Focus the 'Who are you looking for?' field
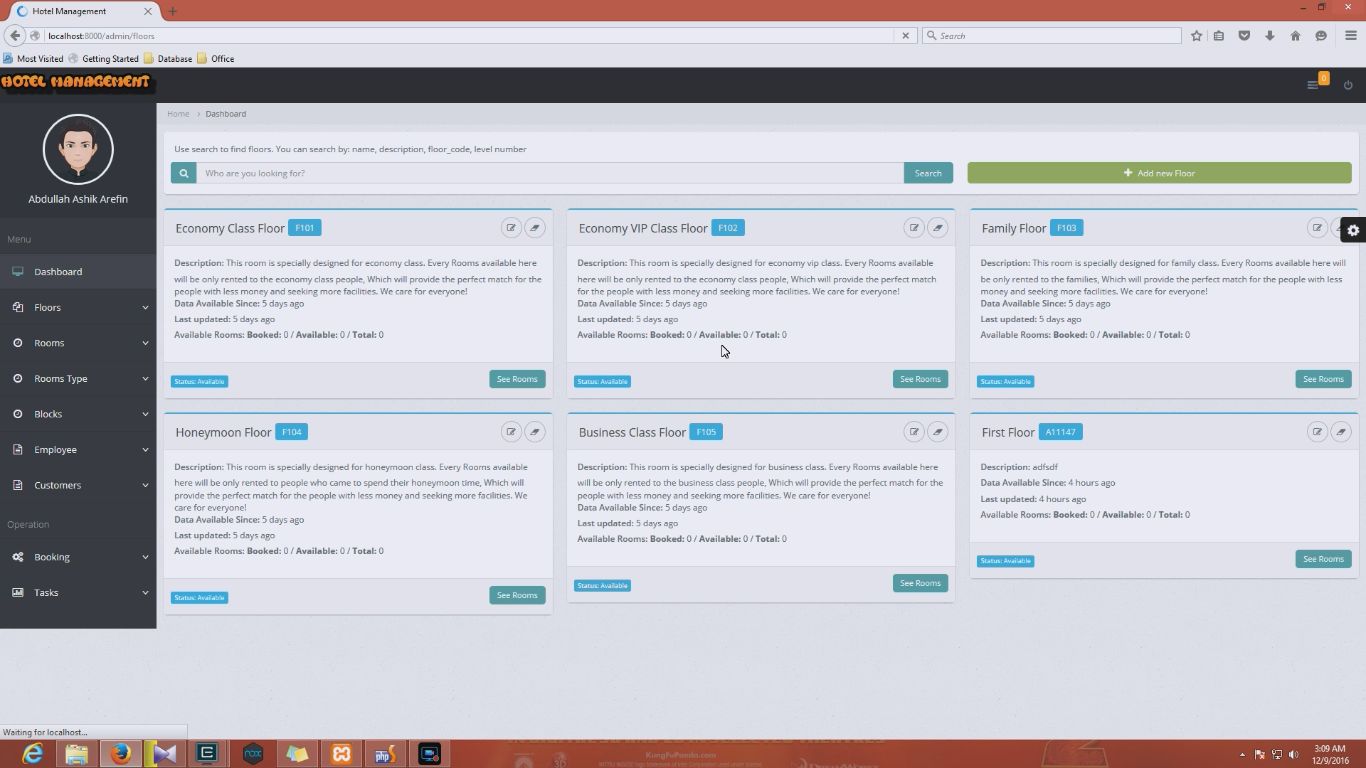Image resolution: width=1366 pixels, height=768 pixels. 549,173
